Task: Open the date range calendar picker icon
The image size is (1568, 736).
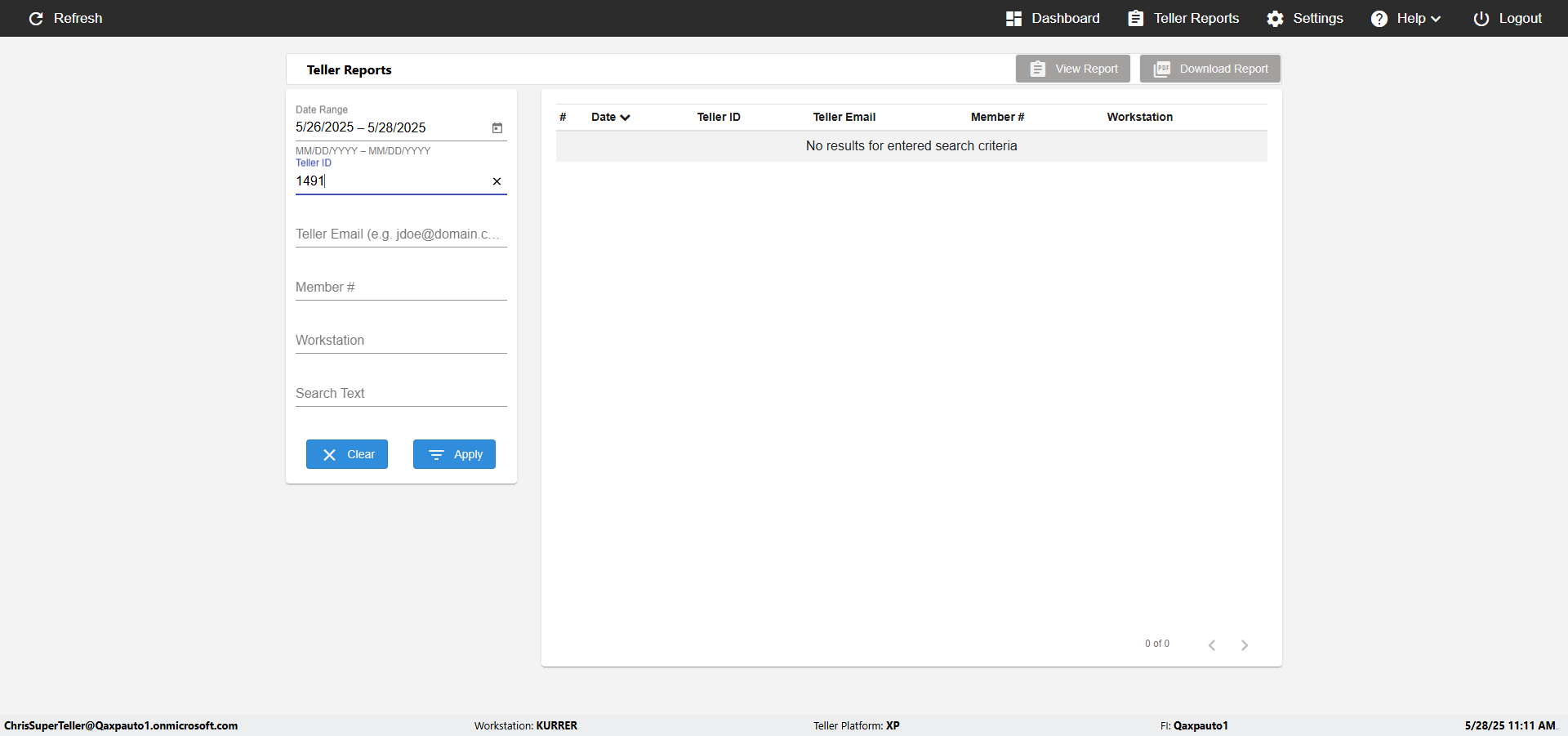Action: point(497,127)
